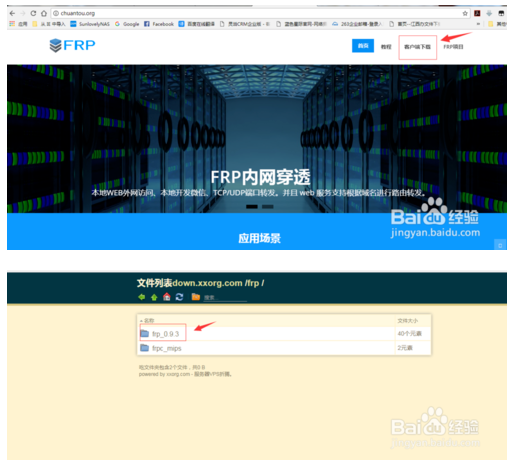This screenshot has height=463, width=515.
Task: Click the folder icon beside frp_0.9.3
Action: [144, 333]
